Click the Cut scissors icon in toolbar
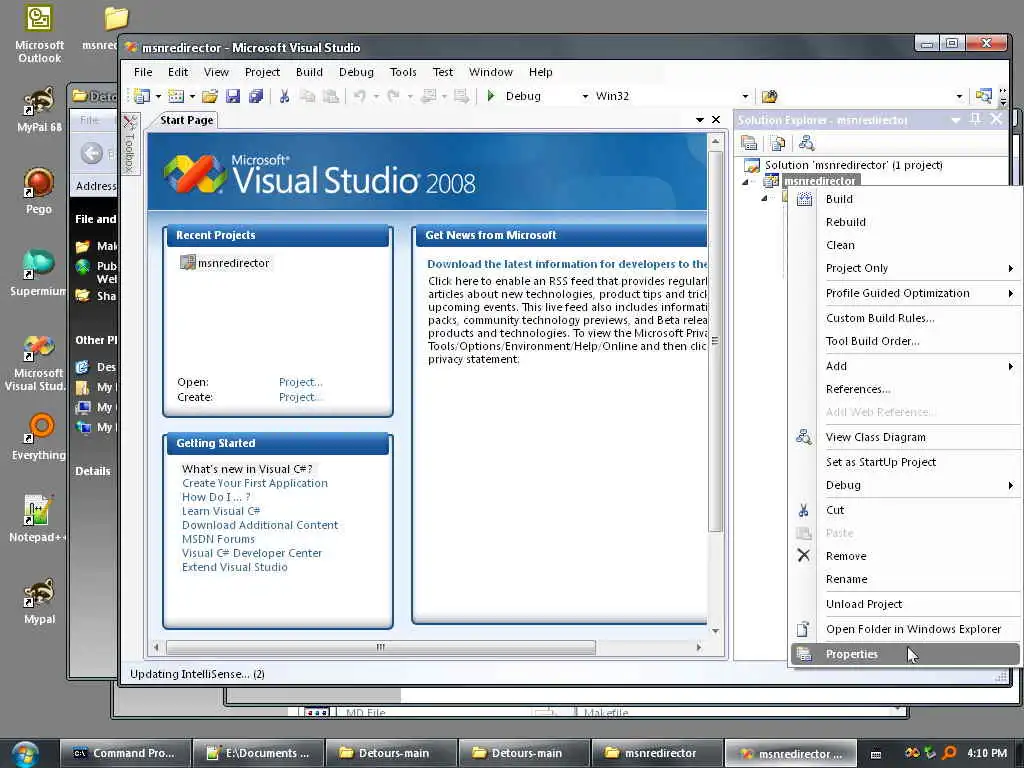Screen dimensions: 1024x768 (x=284, y=96)
